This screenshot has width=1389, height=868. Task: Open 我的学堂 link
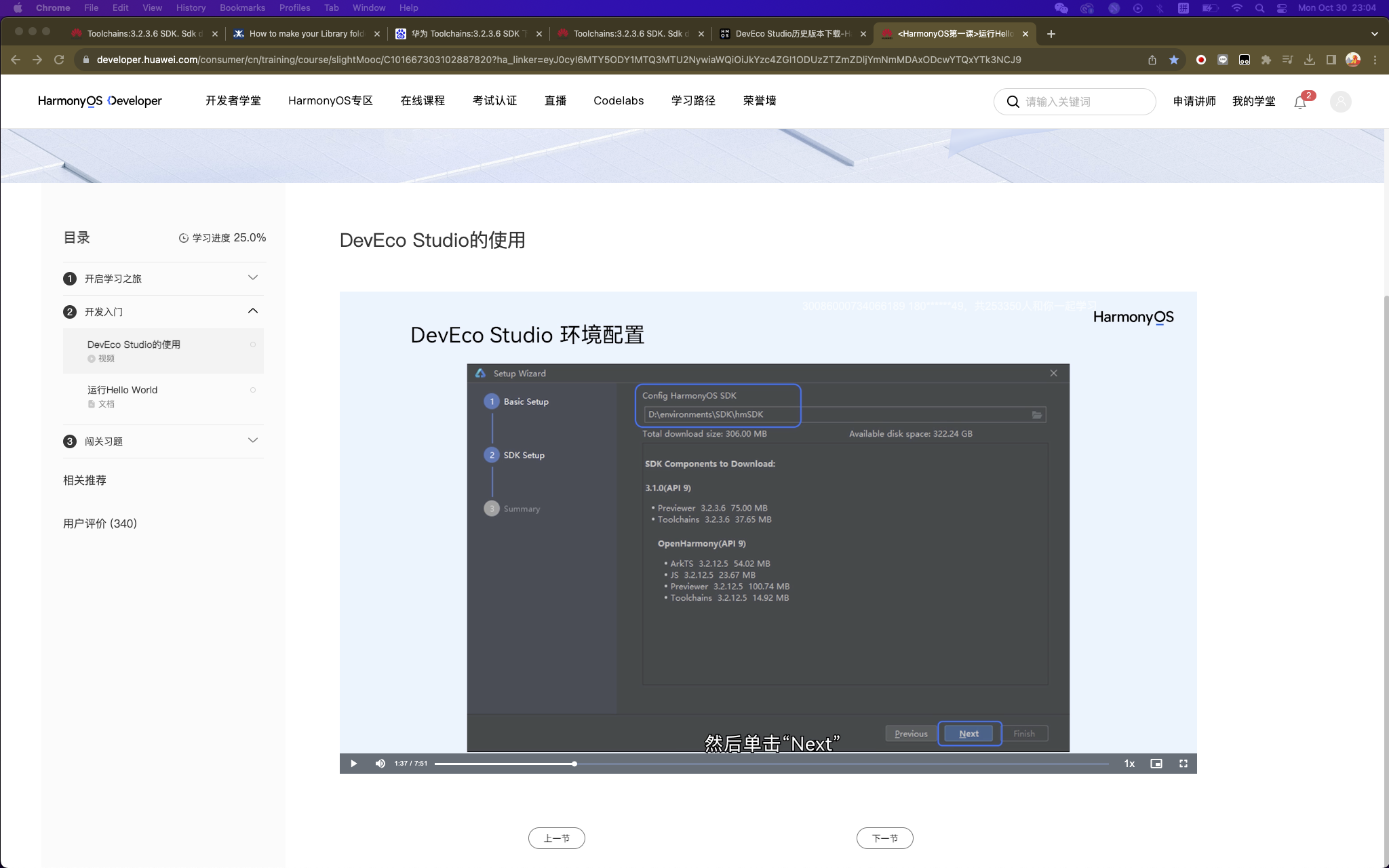(x=1254, y=102)
